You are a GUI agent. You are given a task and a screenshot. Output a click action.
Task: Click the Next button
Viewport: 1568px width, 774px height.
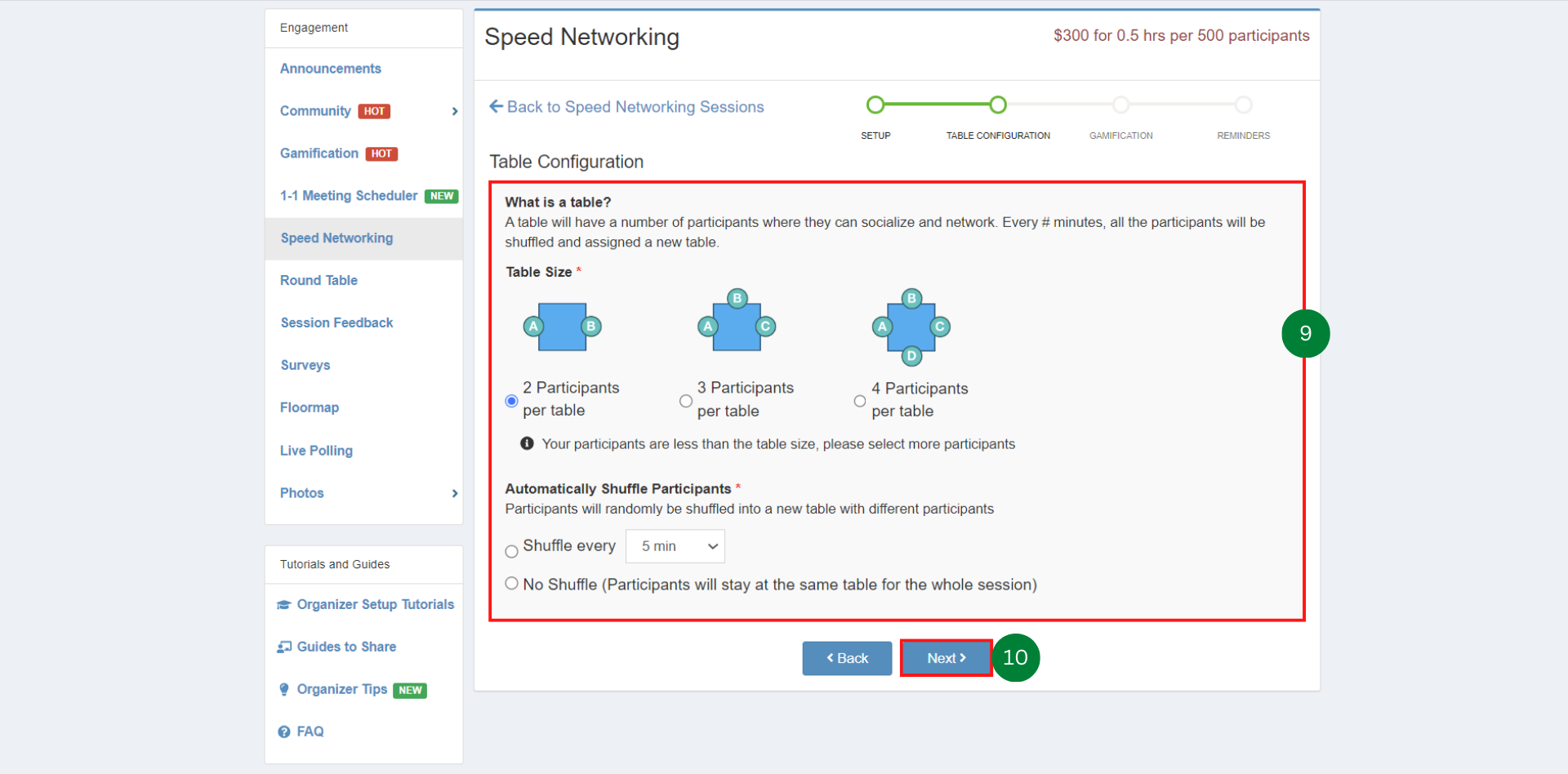coord(945,658)
